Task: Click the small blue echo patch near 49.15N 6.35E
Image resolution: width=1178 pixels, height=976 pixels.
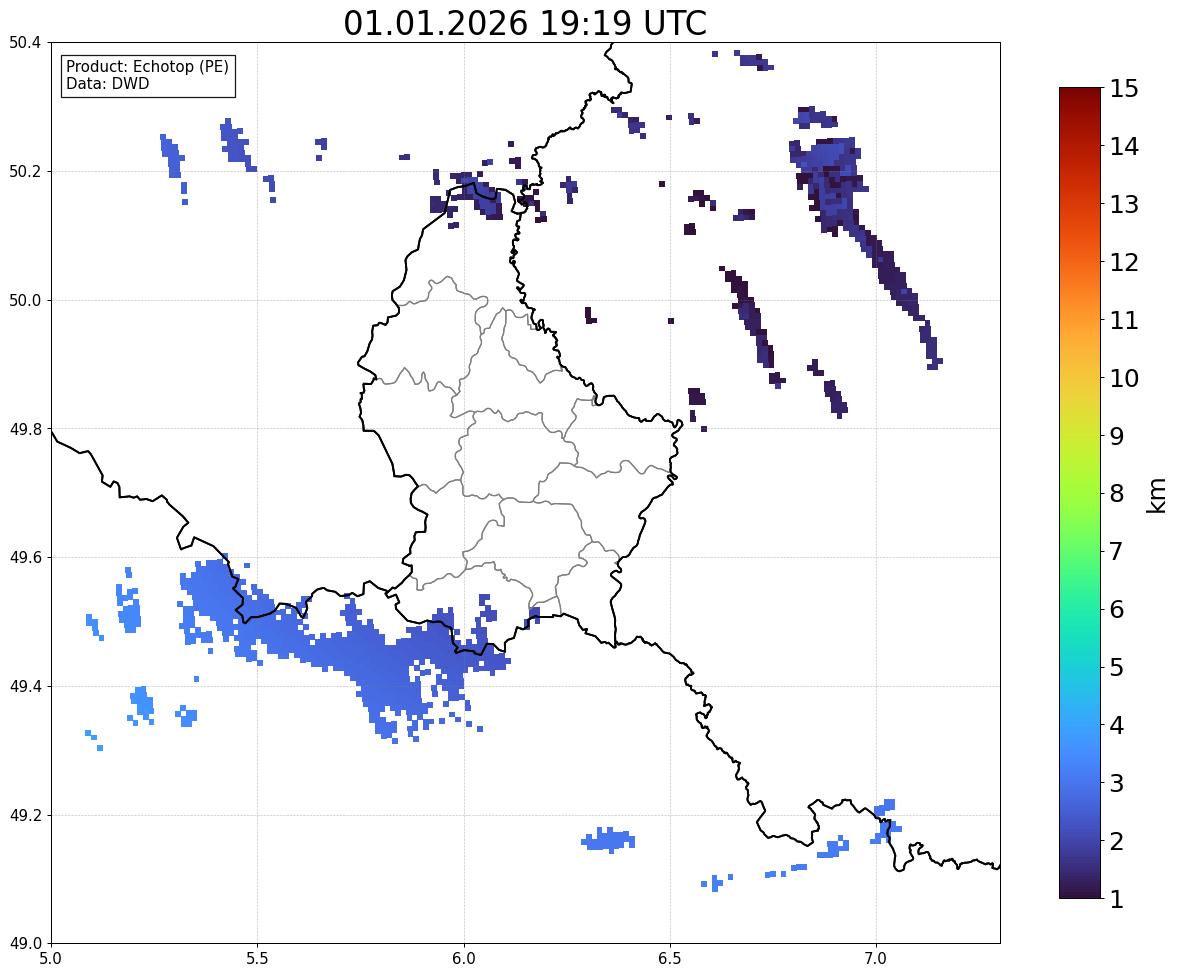Action: [x=609, y=839]
